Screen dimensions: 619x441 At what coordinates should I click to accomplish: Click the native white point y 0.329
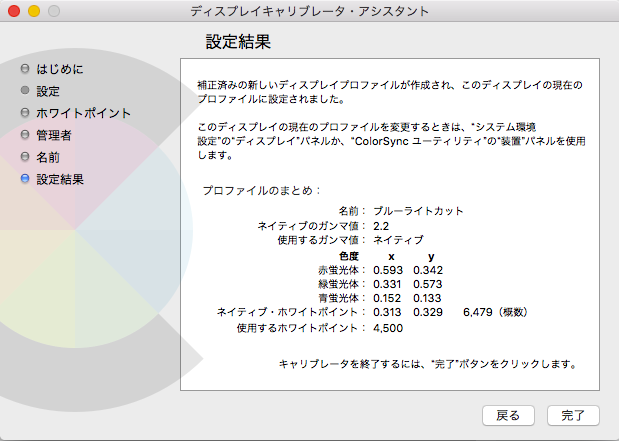(428, 312)
